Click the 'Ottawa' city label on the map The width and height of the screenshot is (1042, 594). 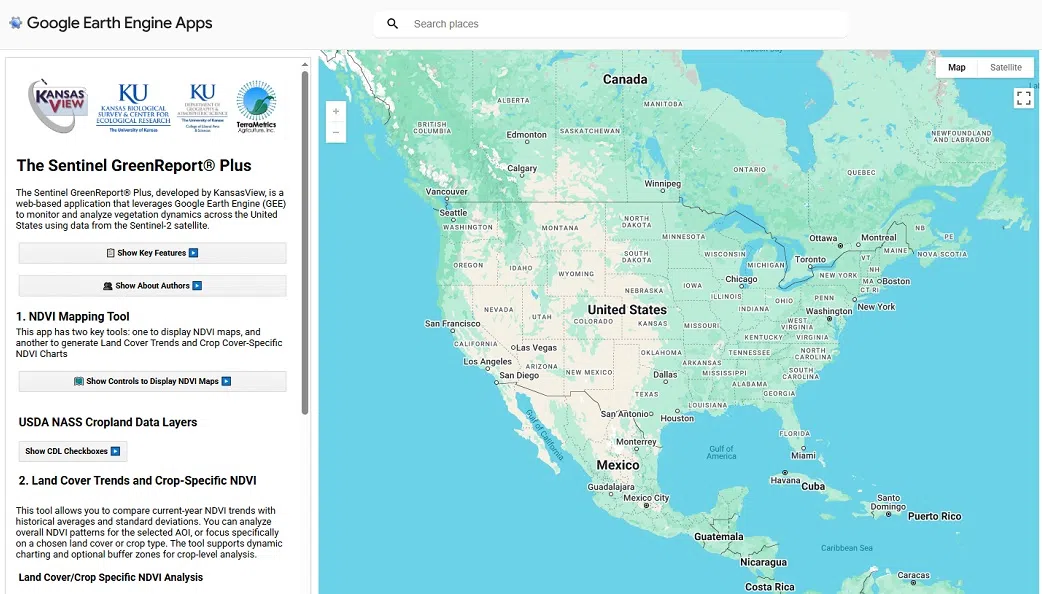coord(823,239)
